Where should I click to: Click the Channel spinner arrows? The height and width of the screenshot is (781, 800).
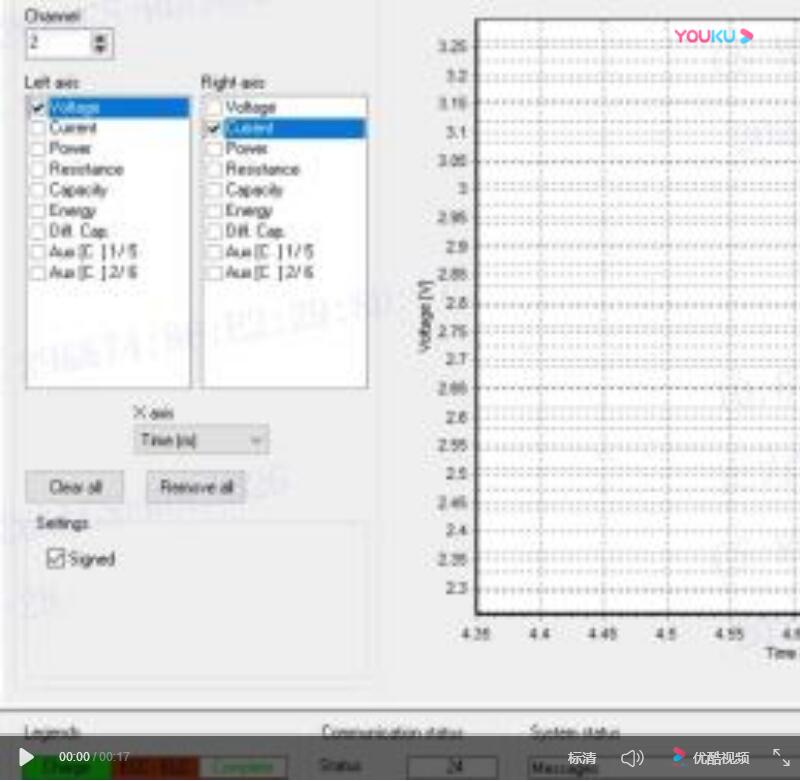tap(100, 43)
